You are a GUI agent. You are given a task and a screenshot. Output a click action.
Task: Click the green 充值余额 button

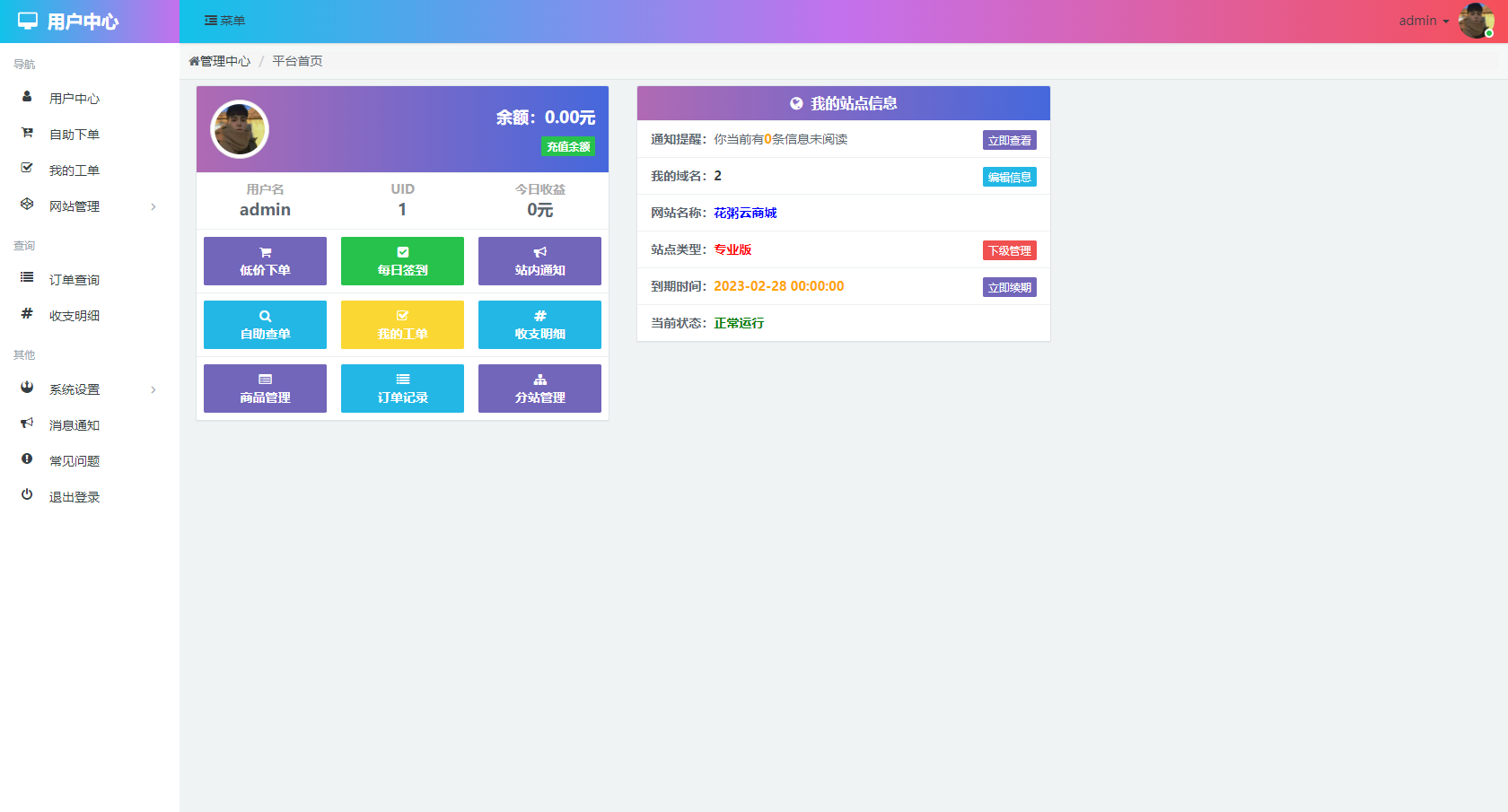(568, 147)
